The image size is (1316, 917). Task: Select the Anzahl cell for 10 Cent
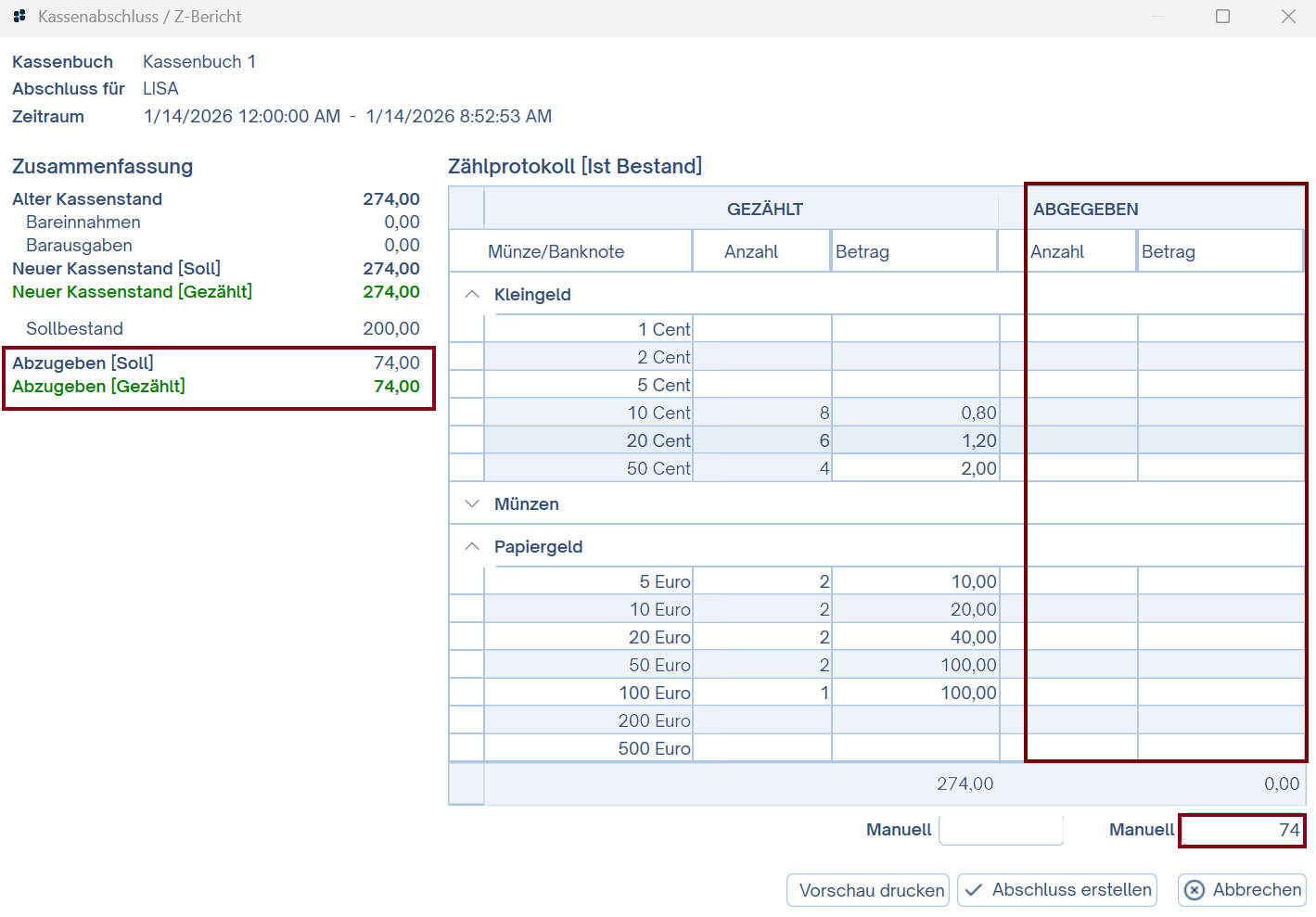761,413
